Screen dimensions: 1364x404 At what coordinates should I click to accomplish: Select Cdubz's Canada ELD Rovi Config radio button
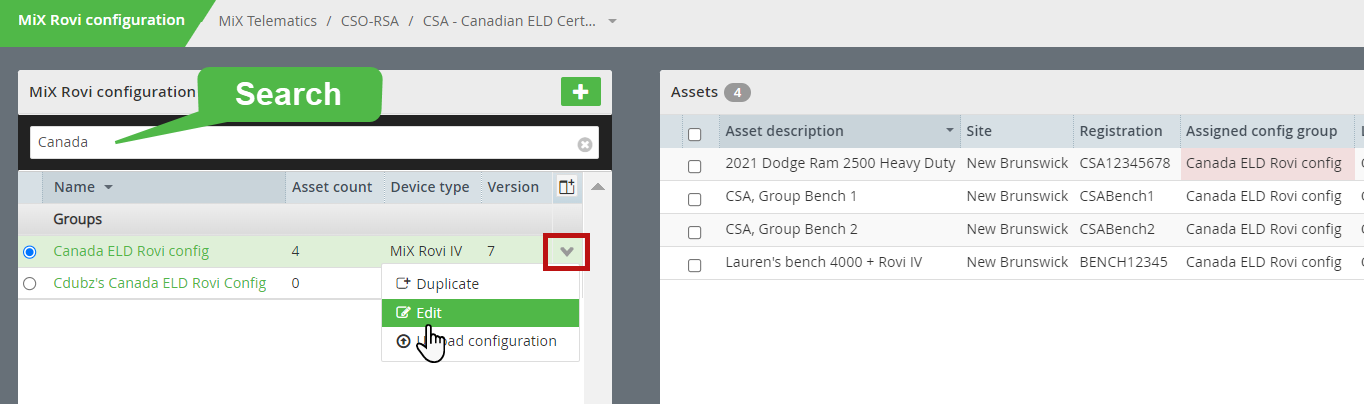coord(29,283)
